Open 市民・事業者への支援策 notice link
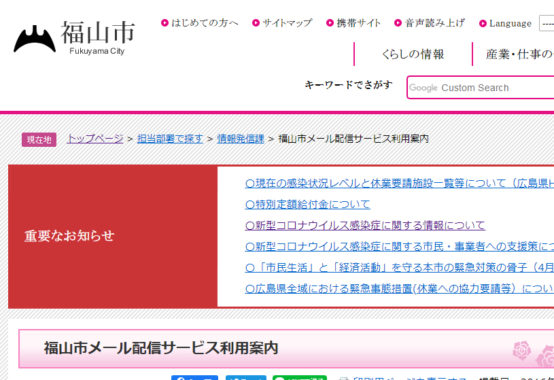 400,247
